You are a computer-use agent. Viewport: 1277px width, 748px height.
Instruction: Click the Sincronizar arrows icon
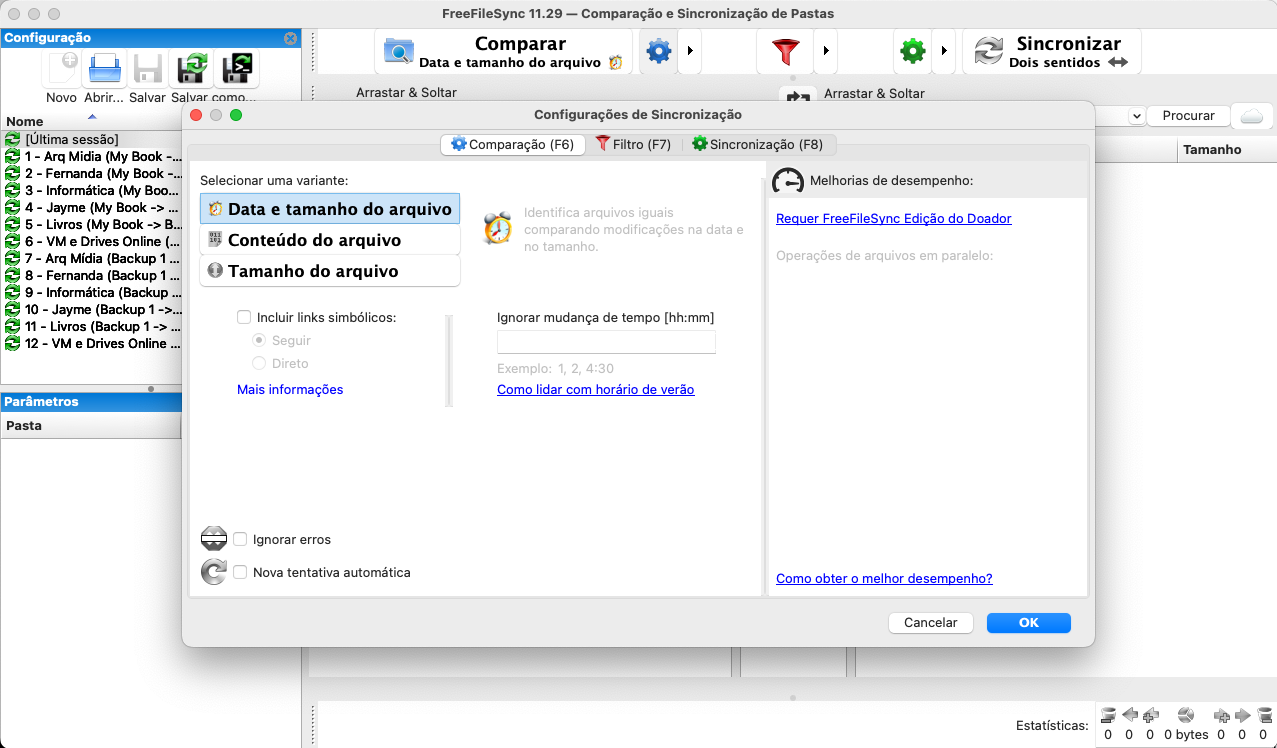tap(988, 52)
